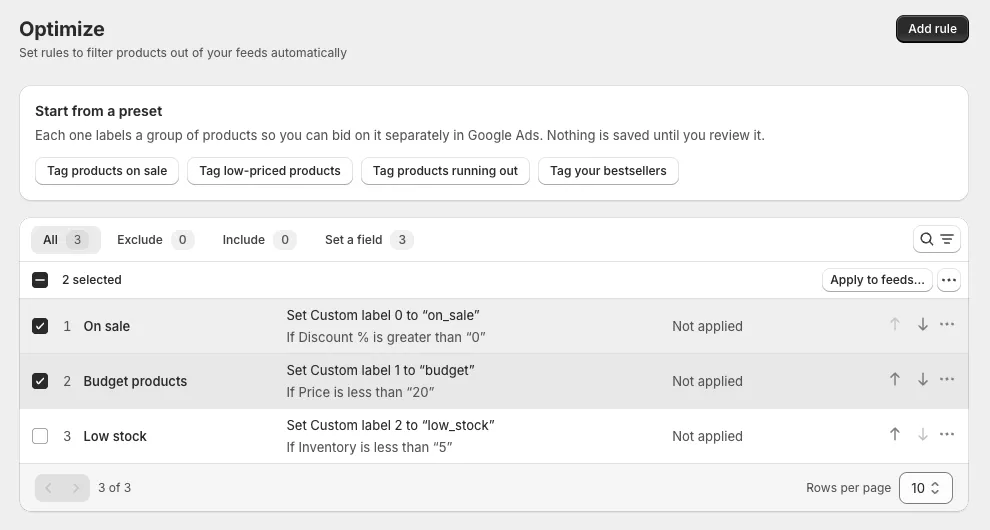The width and height of the screenshot is (990, 530).
Task: Open bulk actions menu next to Apply to feeds
Action: coord(949,280)
